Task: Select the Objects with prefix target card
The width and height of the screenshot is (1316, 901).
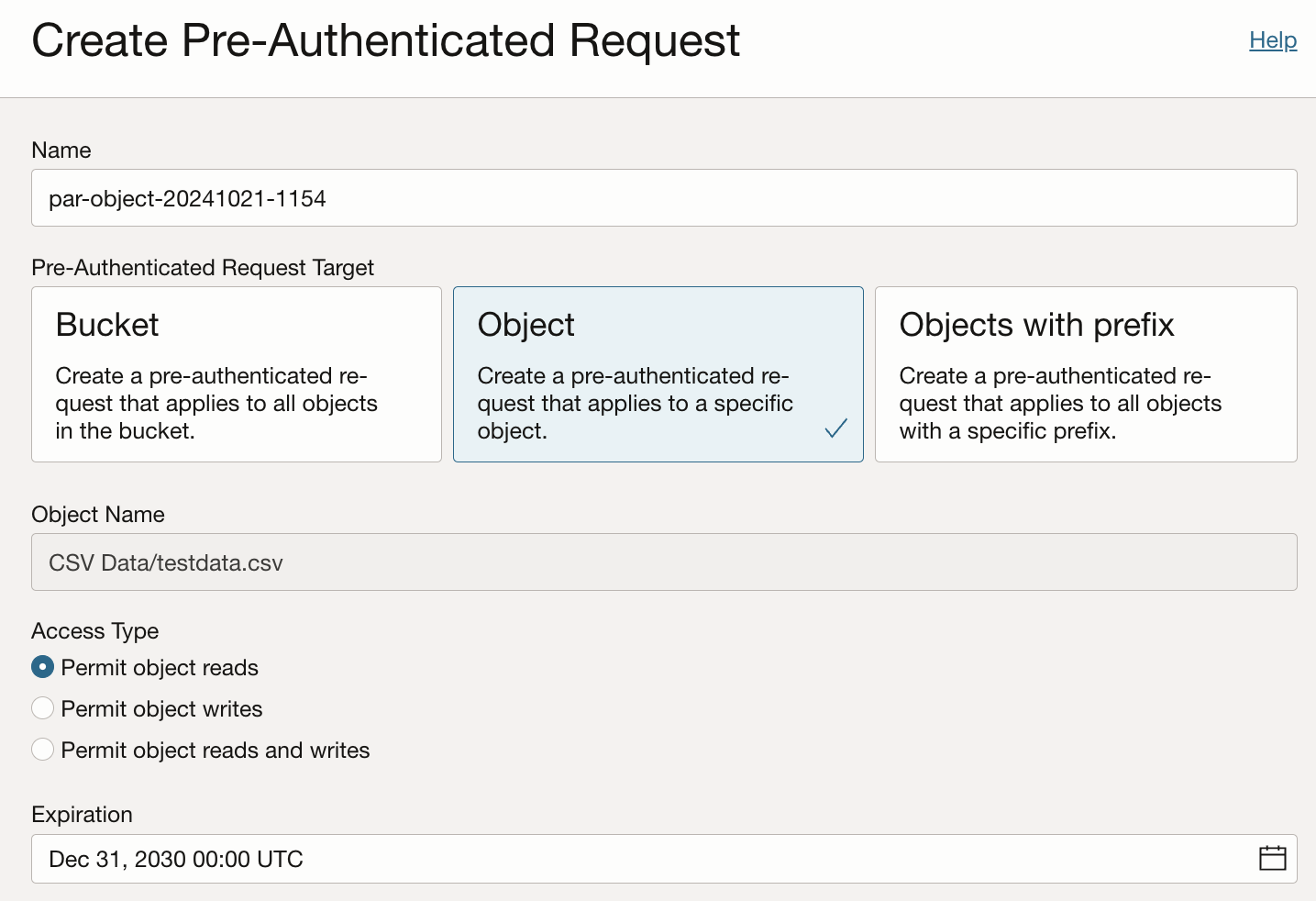Action: [x=1085, y=373]
